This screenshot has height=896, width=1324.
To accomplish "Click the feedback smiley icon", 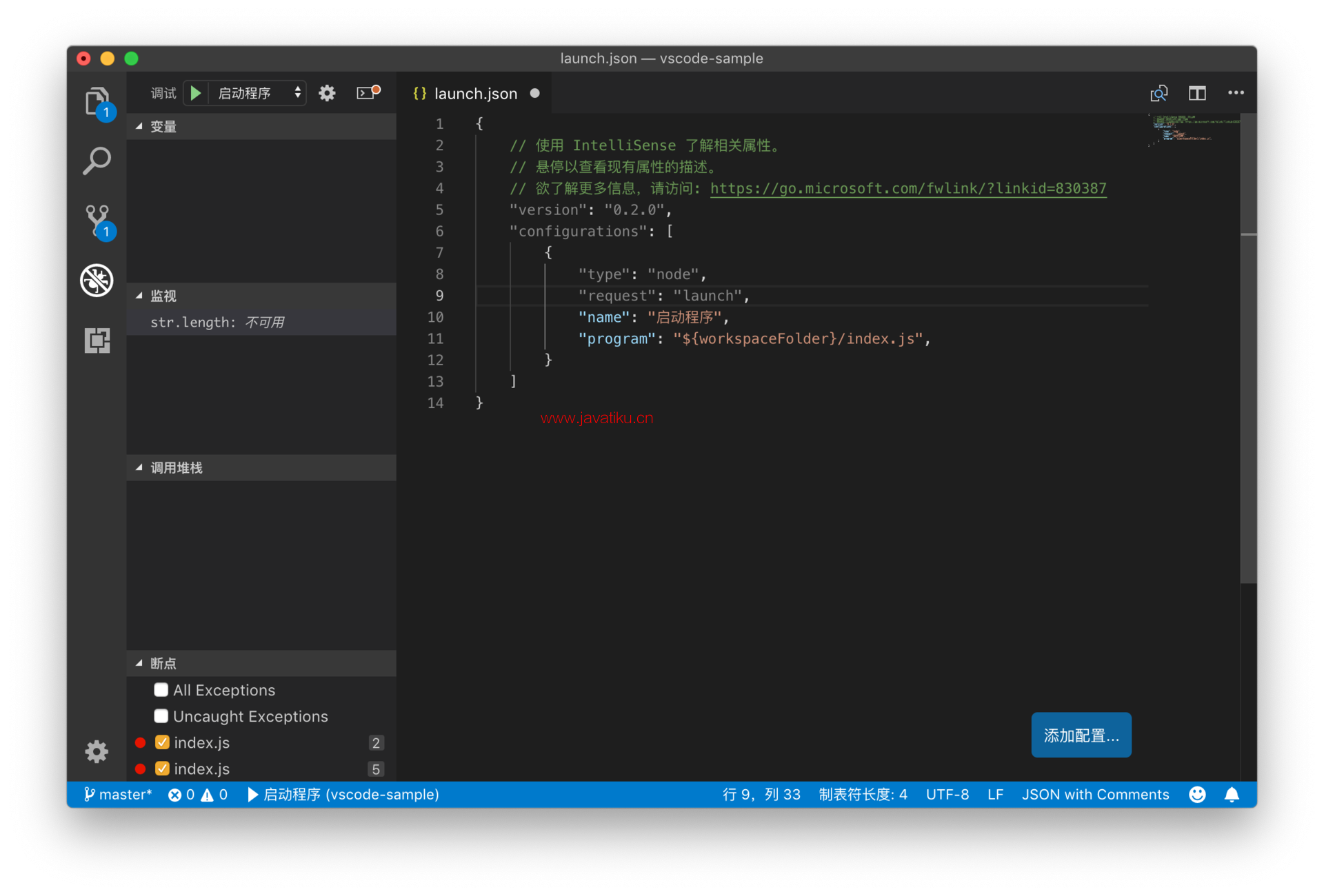I will click(x=1197, y=795).
